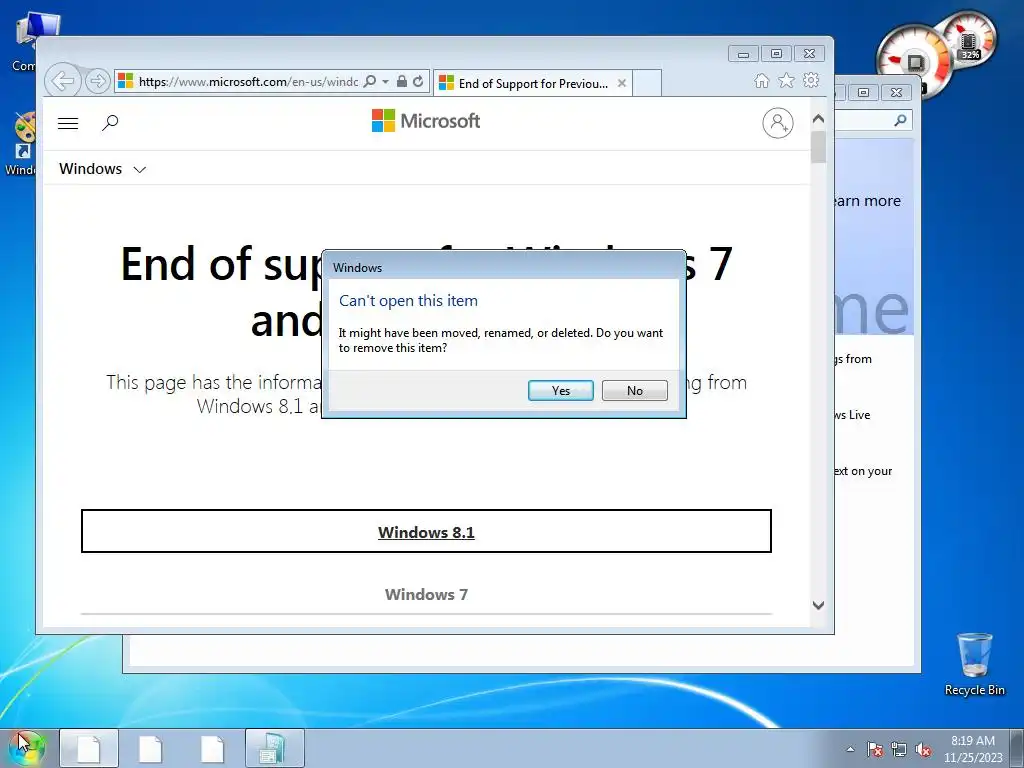Click the network status tray icon

(x=899, y=750)
